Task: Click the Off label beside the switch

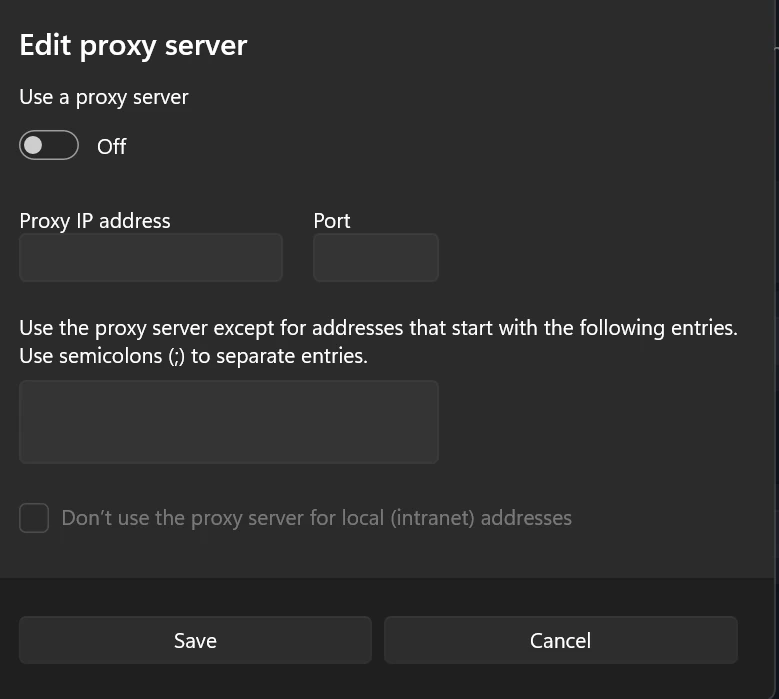Action: pos(111,147)
